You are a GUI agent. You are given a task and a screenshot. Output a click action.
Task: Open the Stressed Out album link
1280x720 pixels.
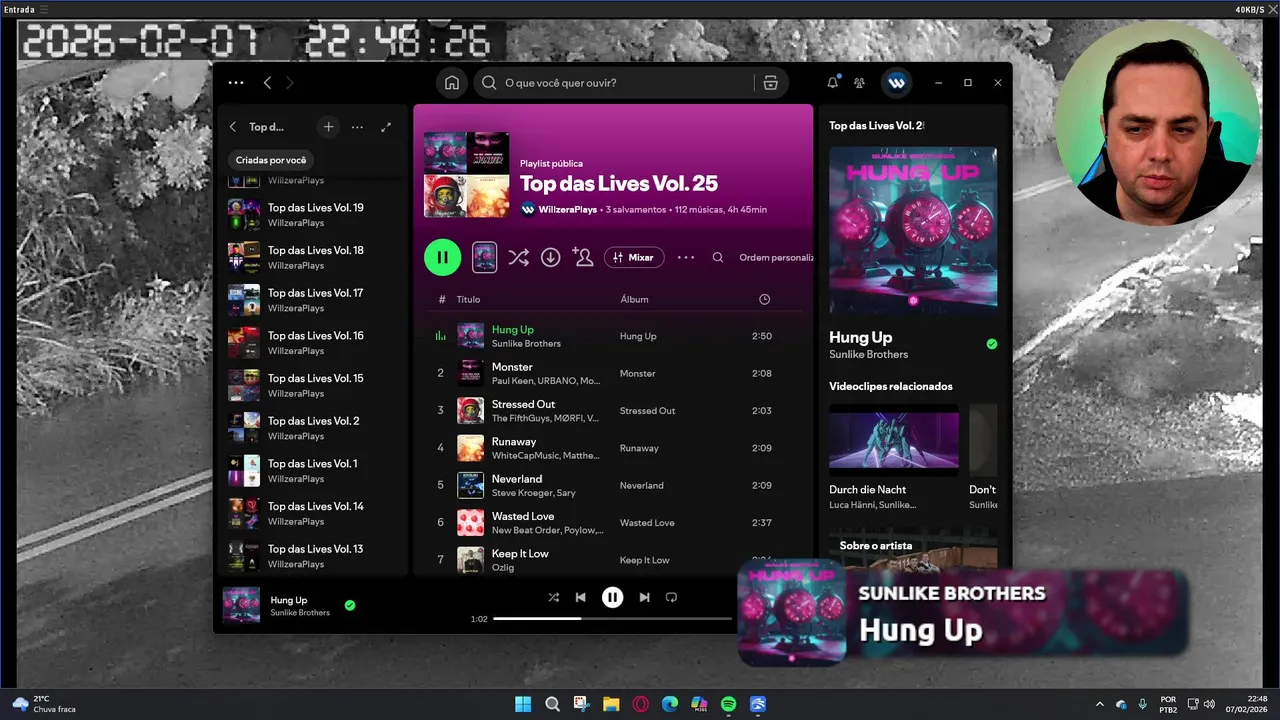point(647,410)
